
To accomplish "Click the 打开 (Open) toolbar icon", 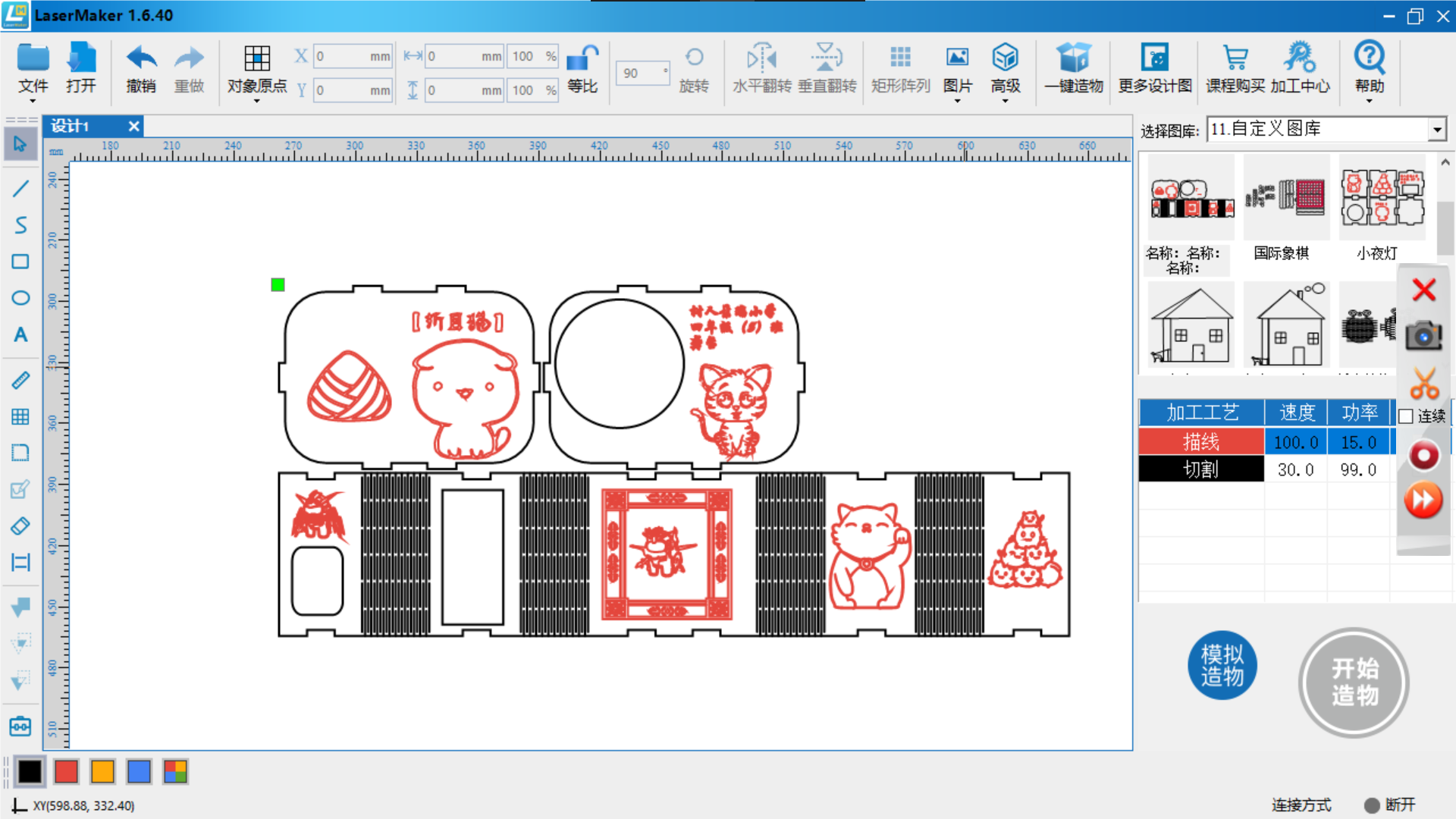I will 81,69.
